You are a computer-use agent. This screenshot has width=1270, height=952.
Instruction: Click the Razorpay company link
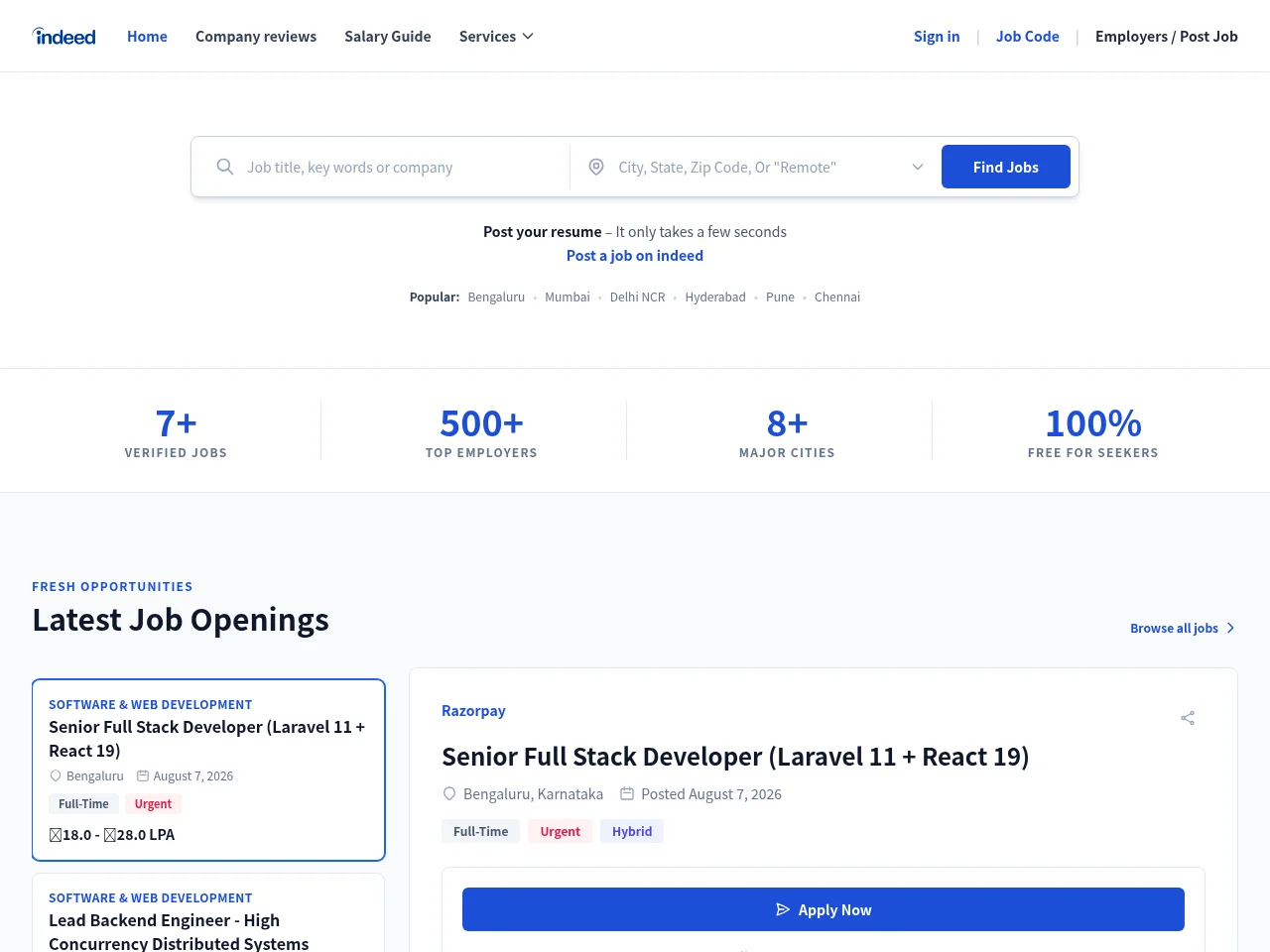click(473, 710)
